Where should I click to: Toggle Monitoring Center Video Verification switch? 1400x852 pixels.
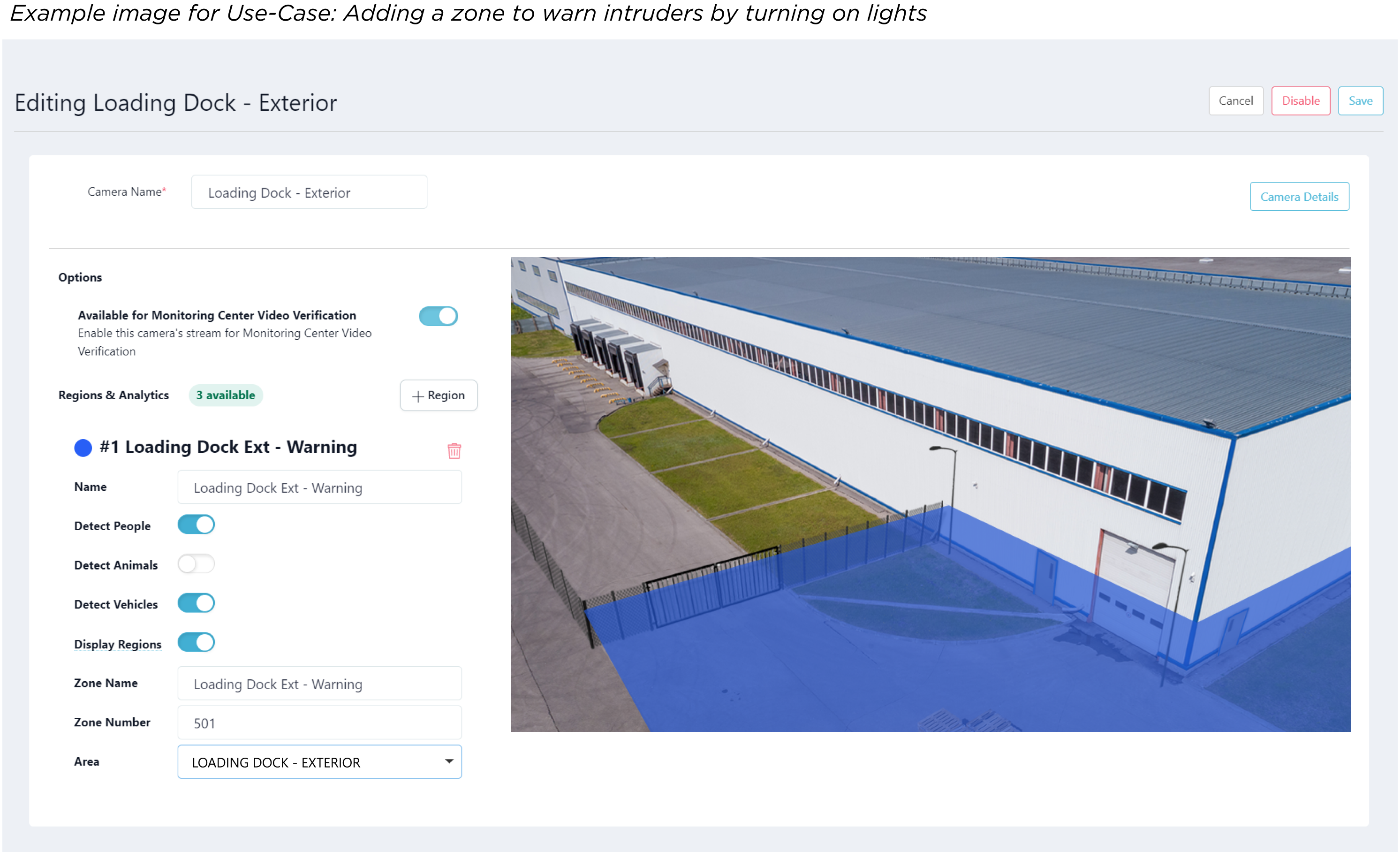pyautogui.click(x=438, y=316)
